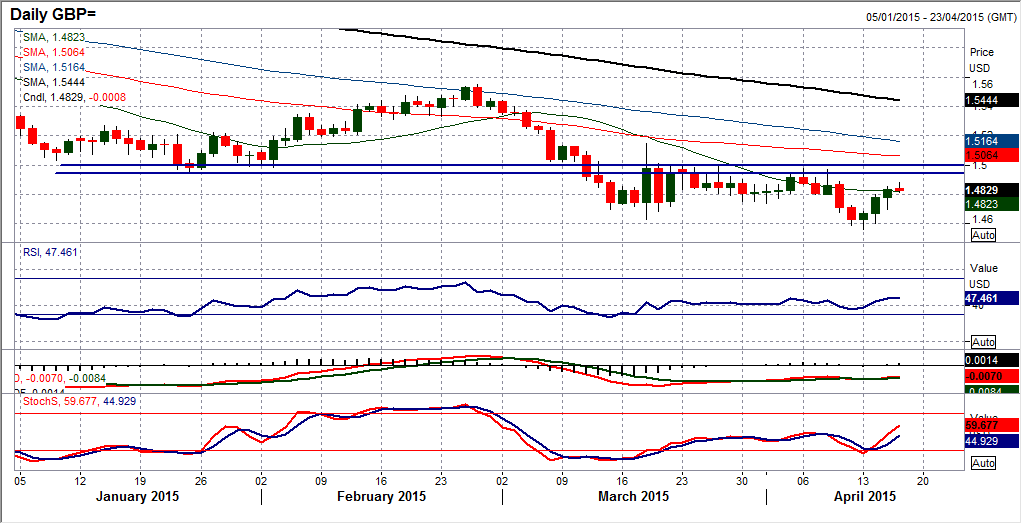Click the 'April 2015' month label
Screen dimensions: 1022x524
866,496
